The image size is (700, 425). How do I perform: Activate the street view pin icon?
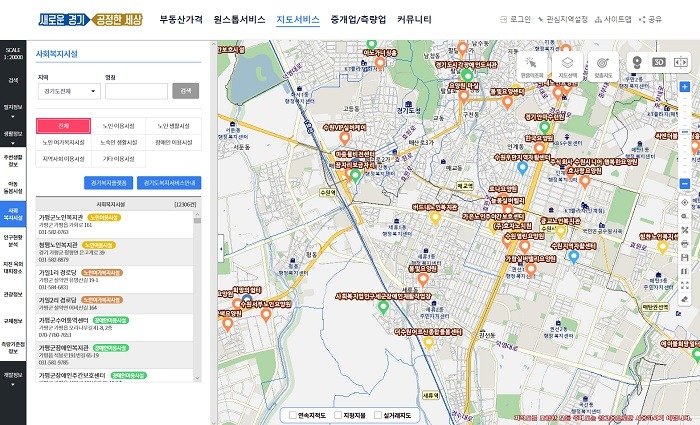pos(634,62)
